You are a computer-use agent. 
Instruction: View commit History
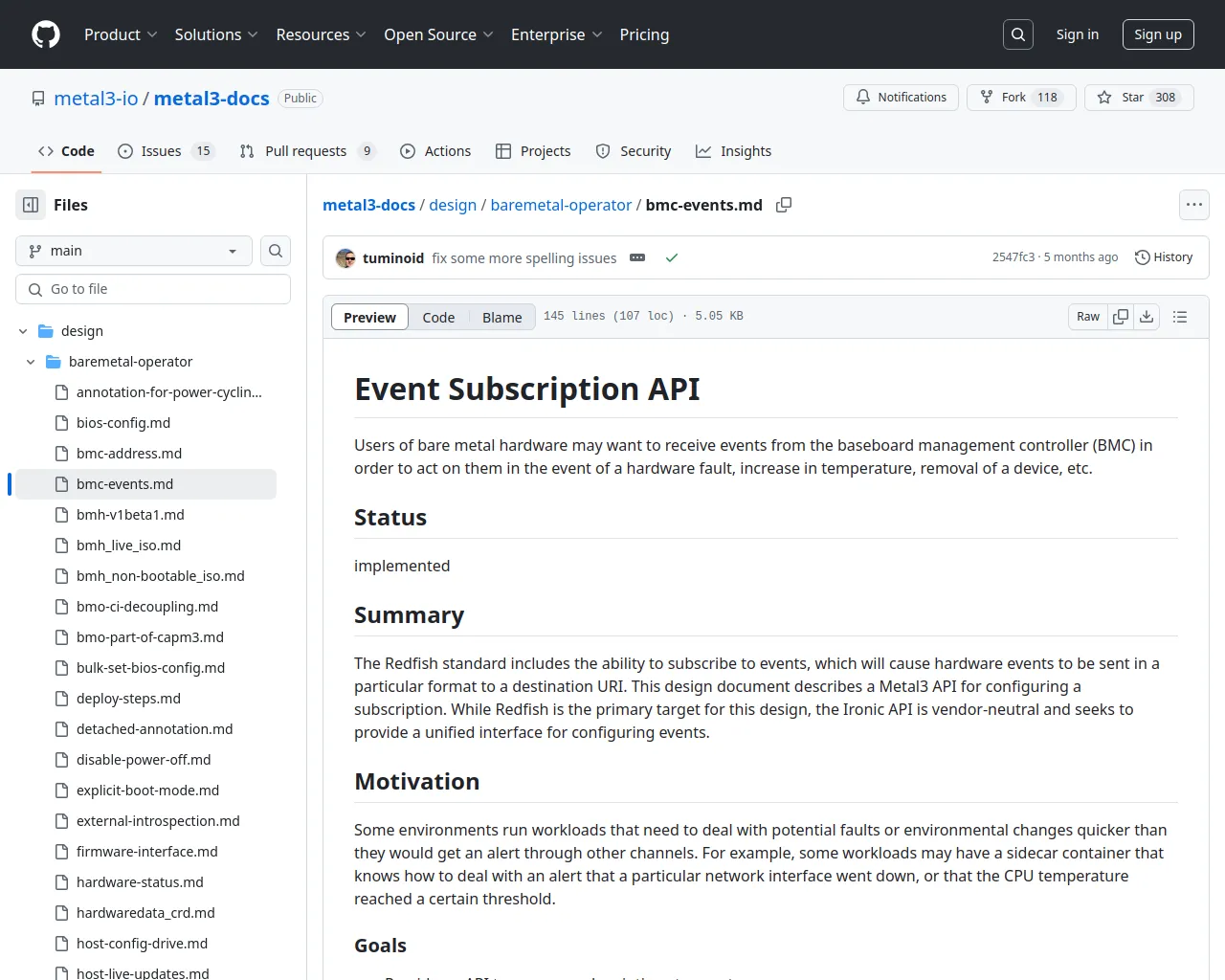tap(1164, 257)
